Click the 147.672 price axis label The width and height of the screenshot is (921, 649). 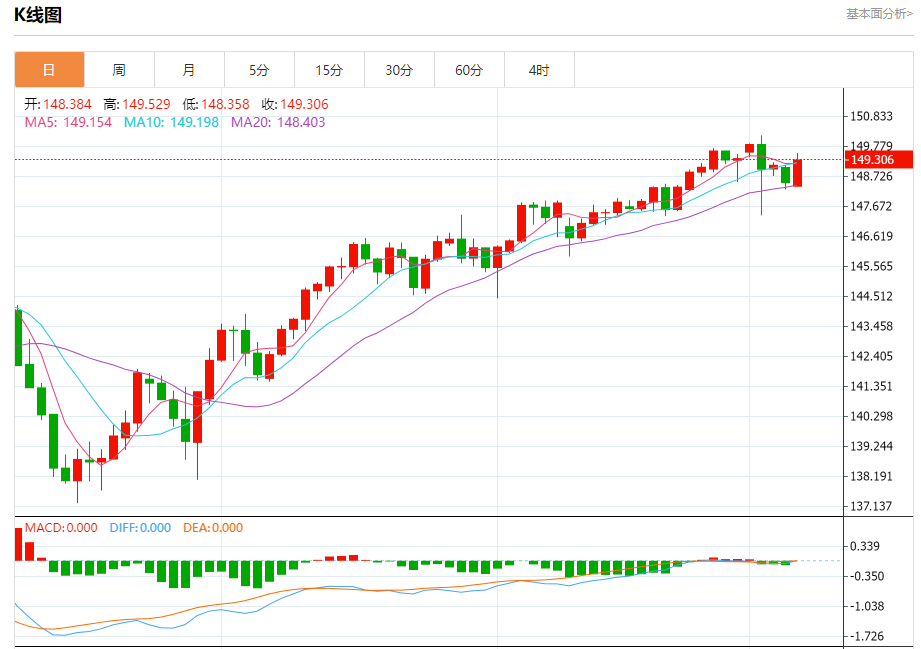[872, 206]
